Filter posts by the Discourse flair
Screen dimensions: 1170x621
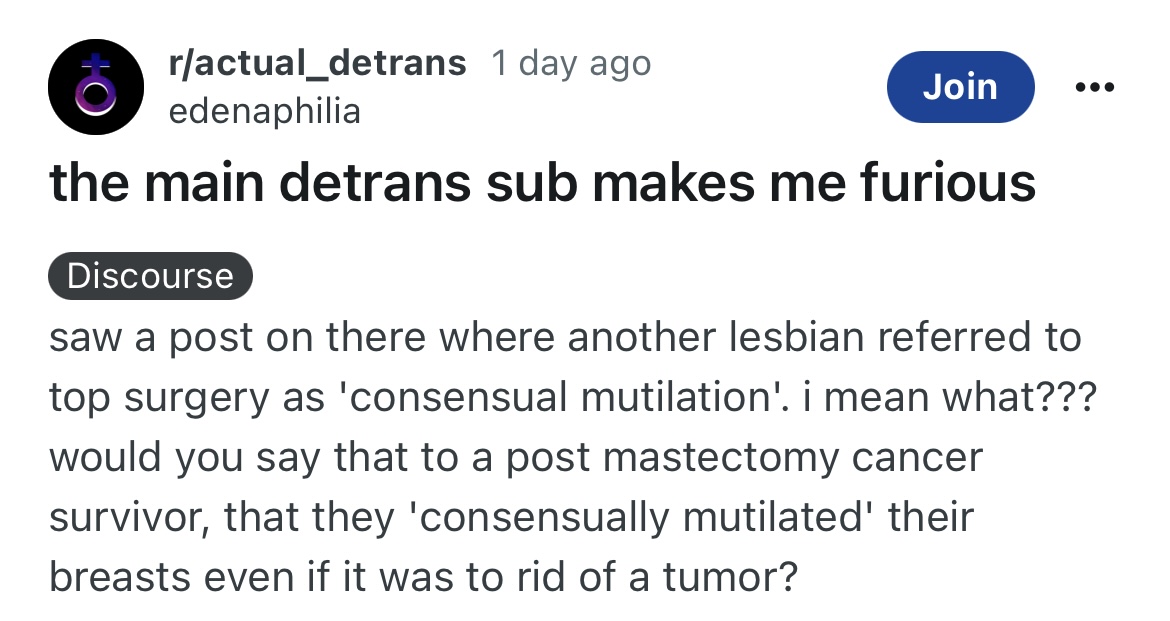[x=150, y=275]
